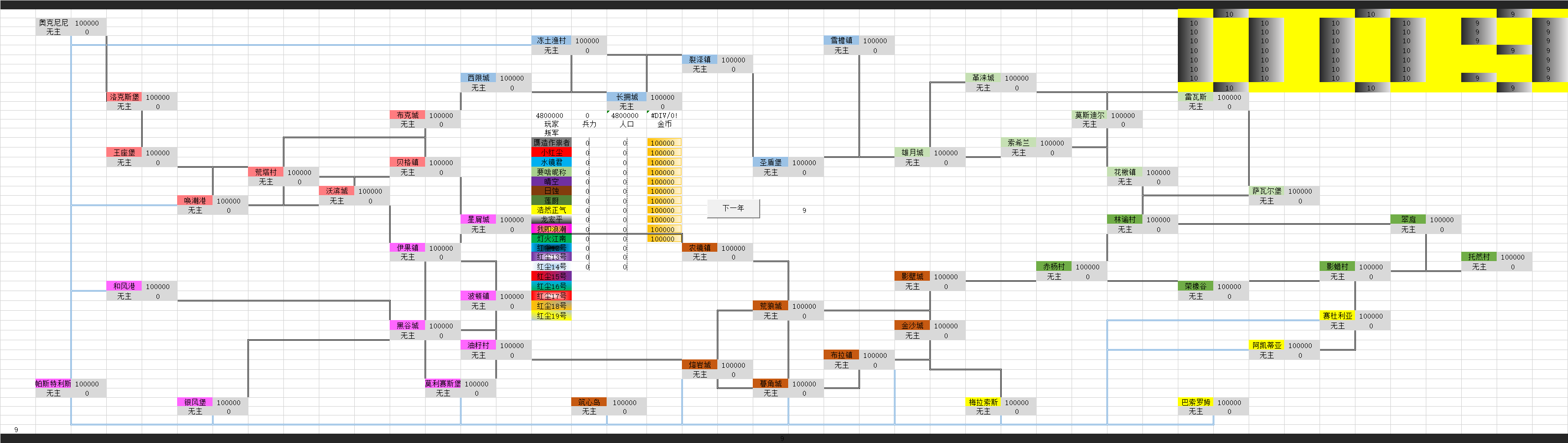This screenshot has height=443, width=1568.
Task: Select the 影蜡村 city cell
Action: point(1337,266)
